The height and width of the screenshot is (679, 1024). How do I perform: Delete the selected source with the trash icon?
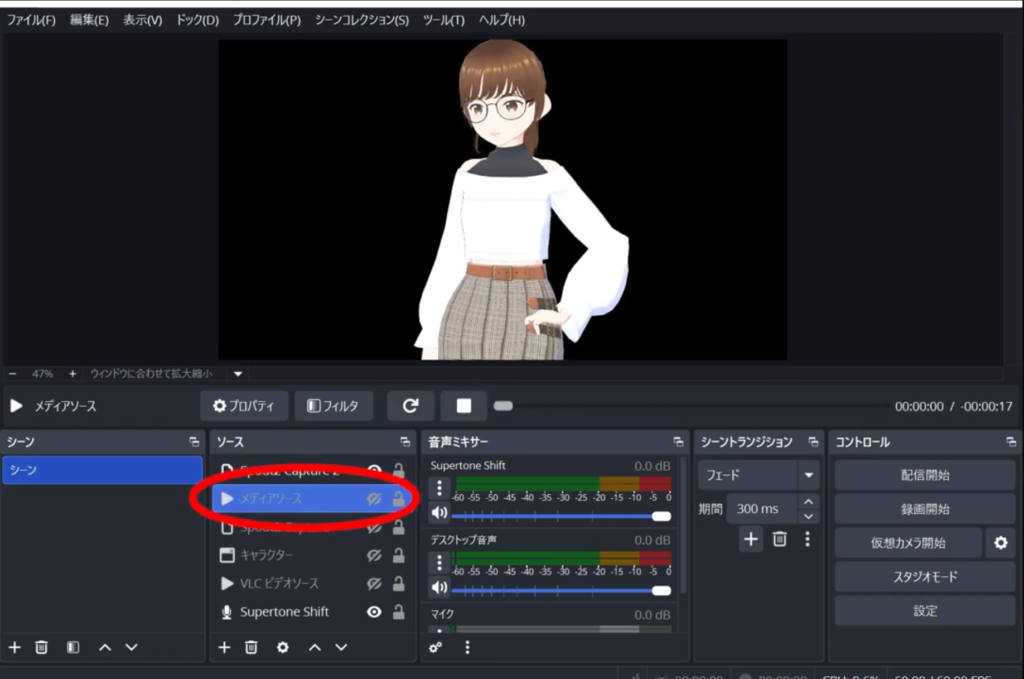pos(252,647)
